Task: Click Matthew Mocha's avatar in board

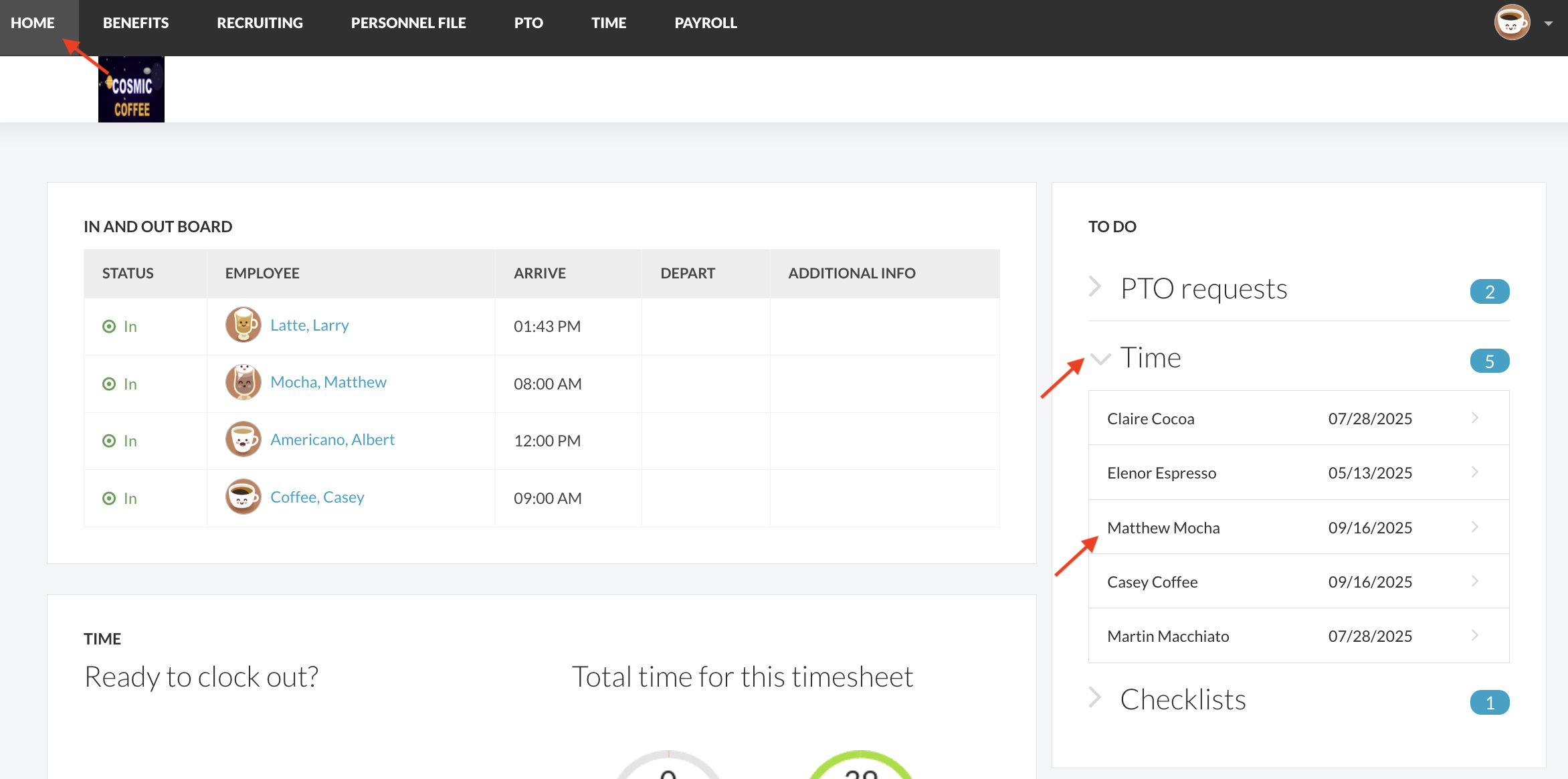Action: pyautogui.click(x=243, y=383)
